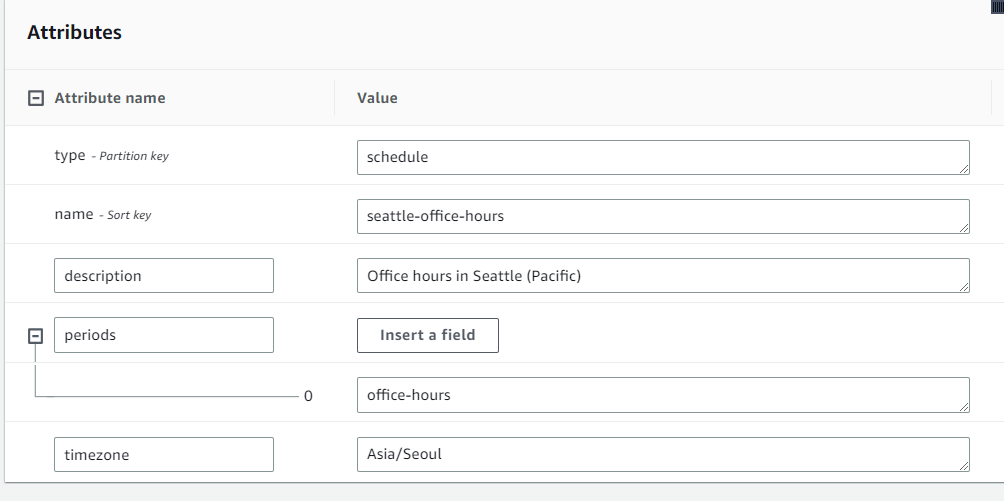Click the "seattle-office-hours" sort key value field
The width and height of the screenshot is (1004, 501).
click(x=660, y=216)
